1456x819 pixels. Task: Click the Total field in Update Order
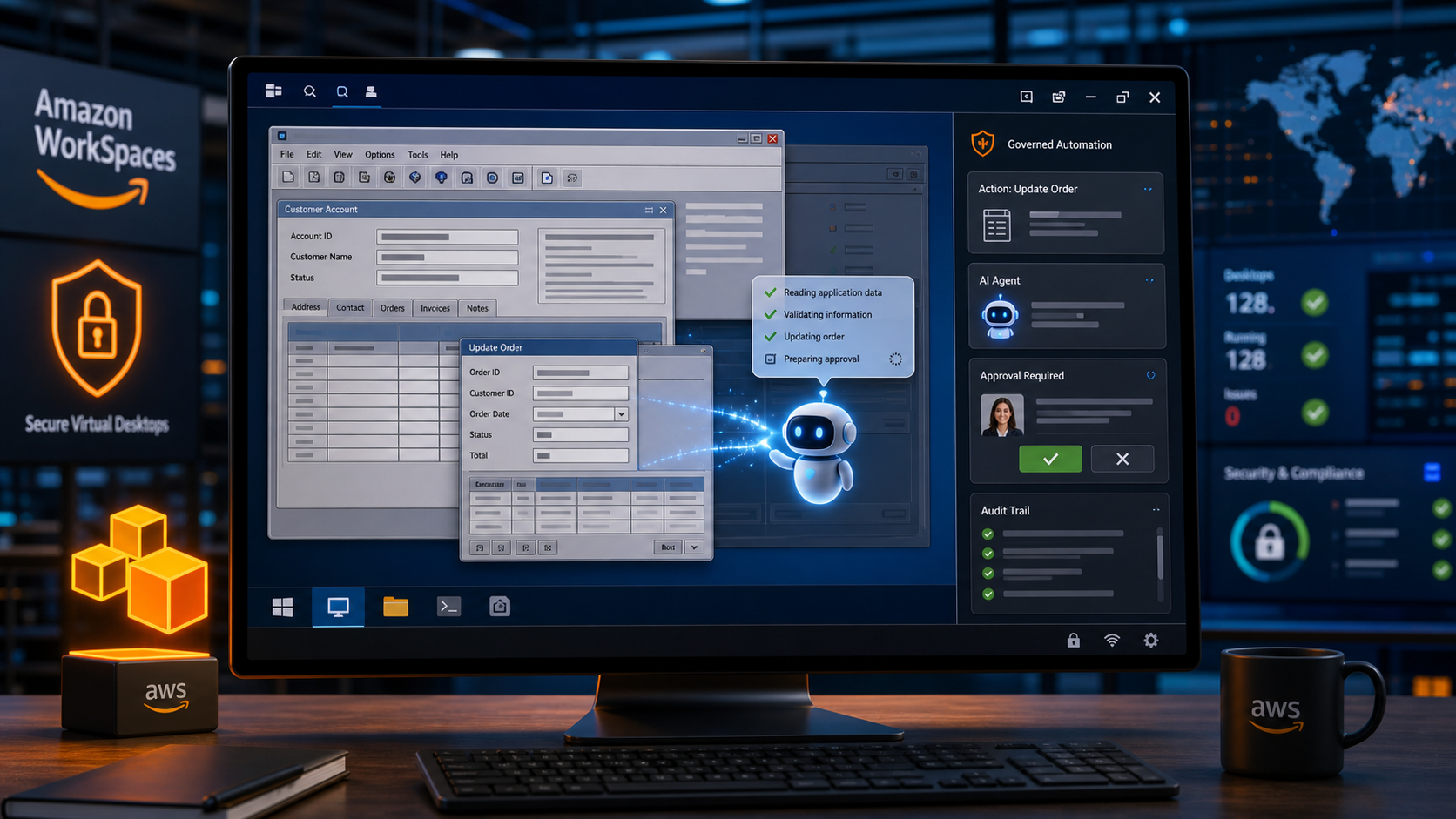[581, 455]
